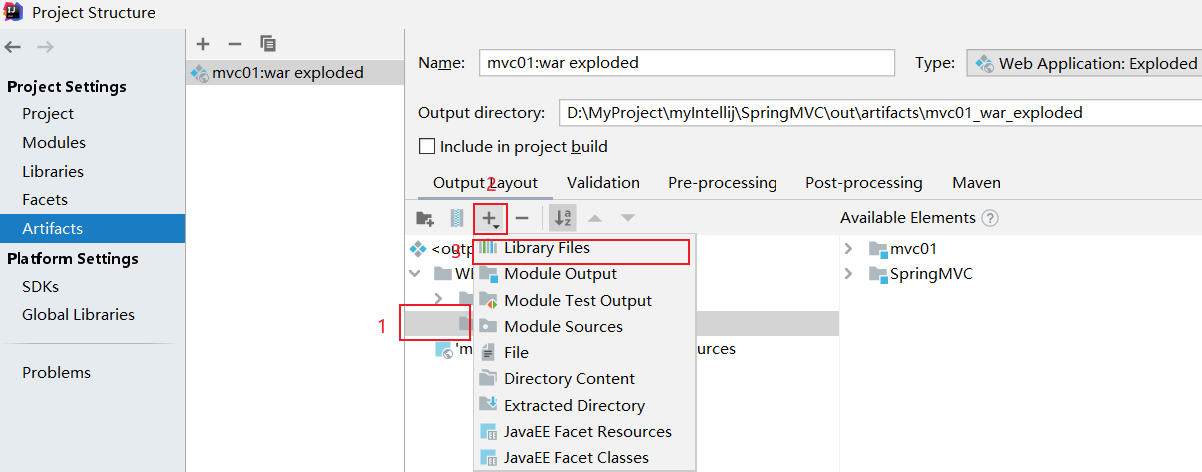The height and width of the screenshot is (472, 1202).
Task: Click the Add Copy Of plus dropdown
Action: point(490,218)
